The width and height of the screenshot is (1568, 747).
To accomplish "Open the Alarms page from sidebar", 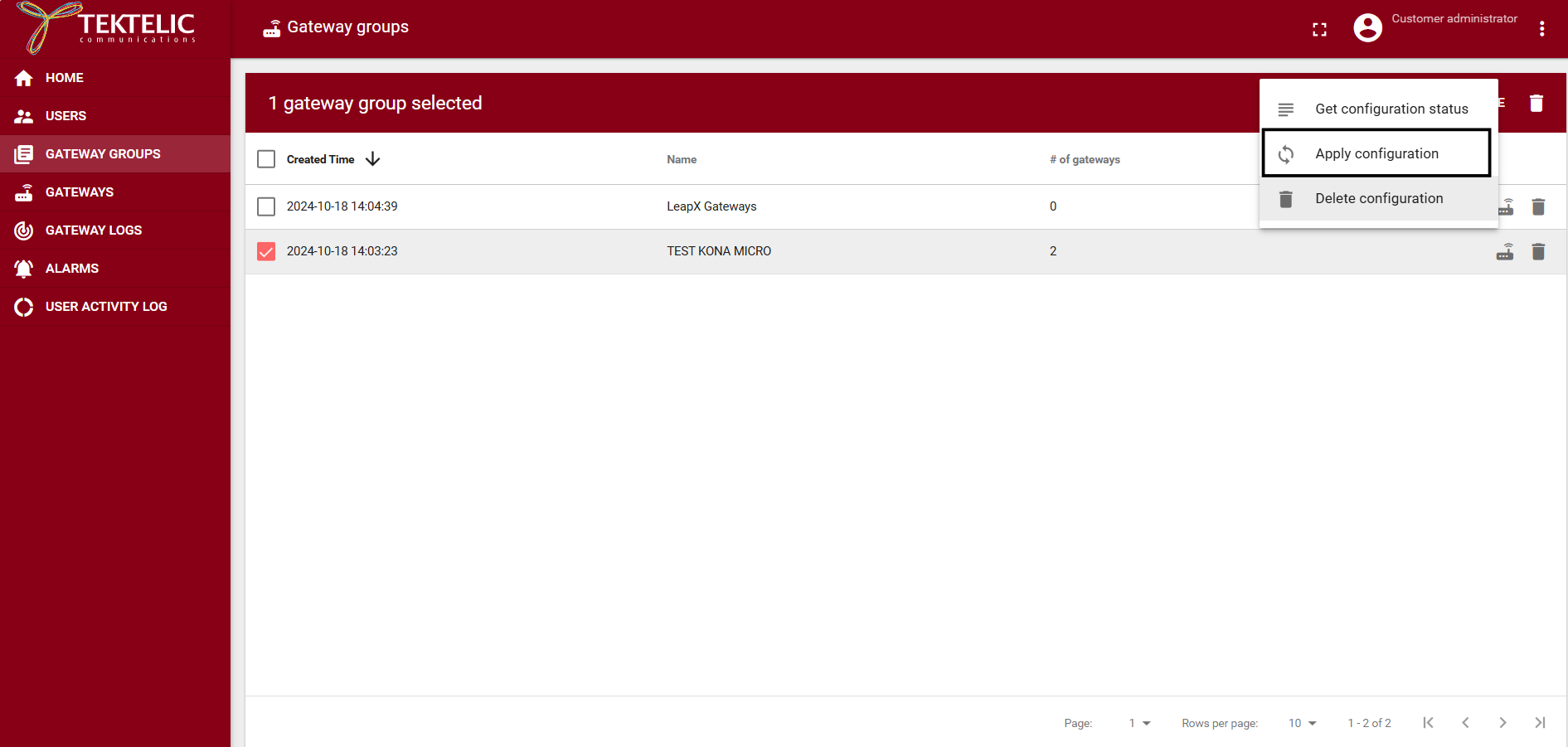I will (71, 269).
